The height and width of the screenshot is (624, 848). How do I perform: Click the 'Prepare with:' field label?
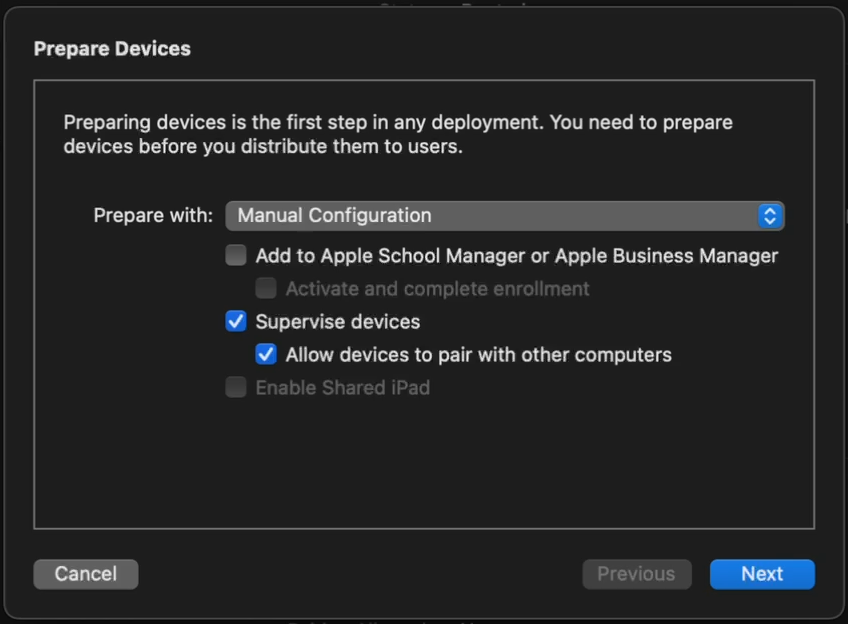153,215
